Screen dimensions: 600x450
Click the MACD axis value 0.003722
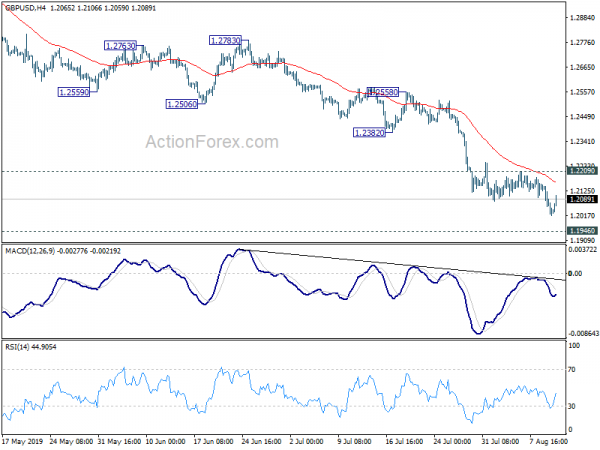583,249
